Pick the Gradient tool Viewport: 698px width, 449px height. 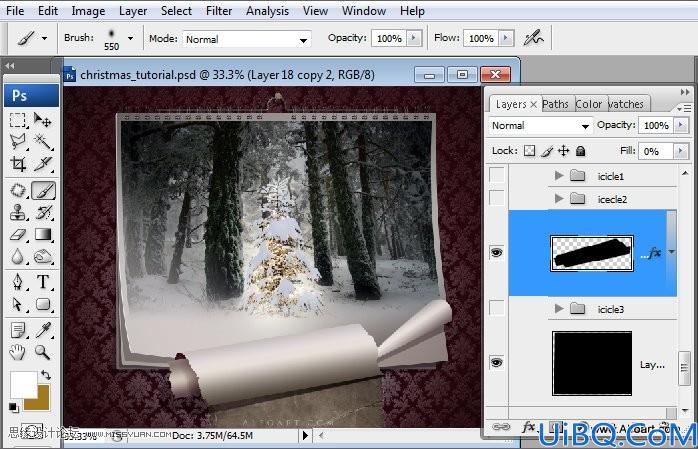pos(43,235)
